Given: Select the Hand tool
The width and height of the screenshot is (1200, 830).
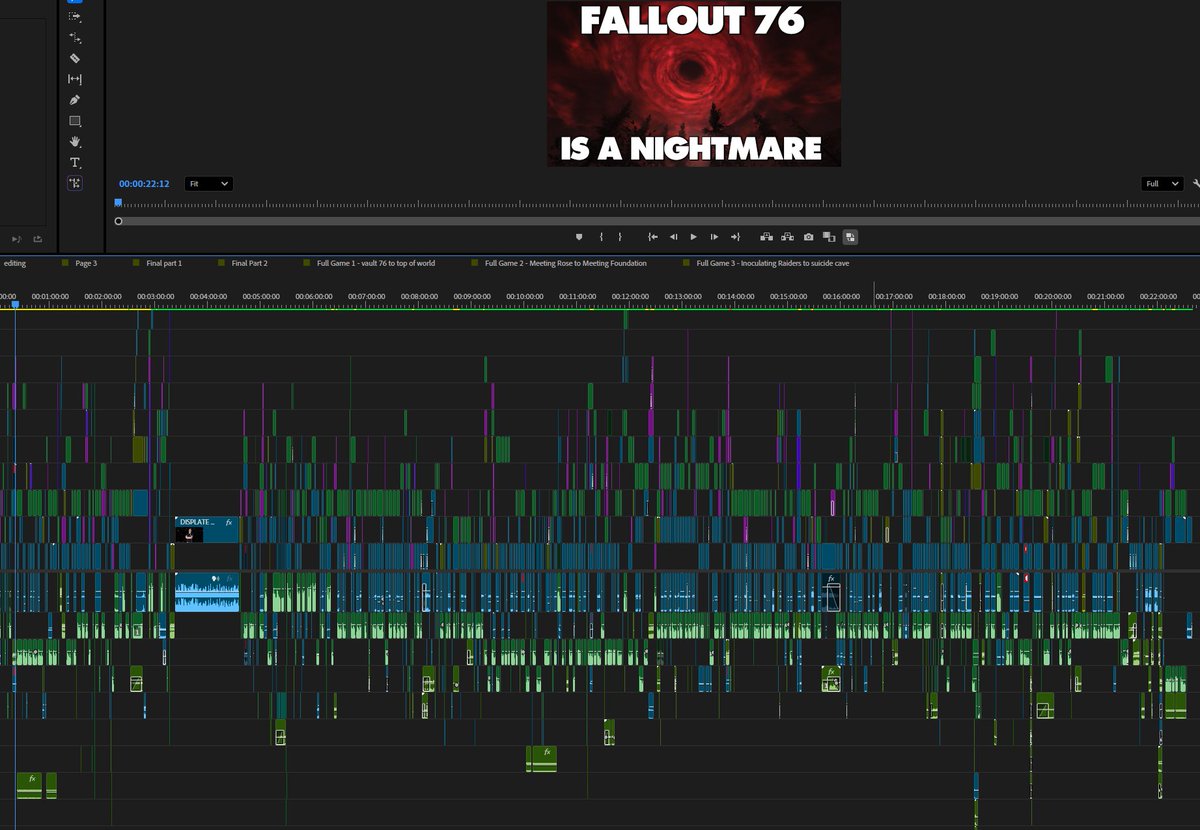Looking at the screenshot, I should tap(75, 142).
